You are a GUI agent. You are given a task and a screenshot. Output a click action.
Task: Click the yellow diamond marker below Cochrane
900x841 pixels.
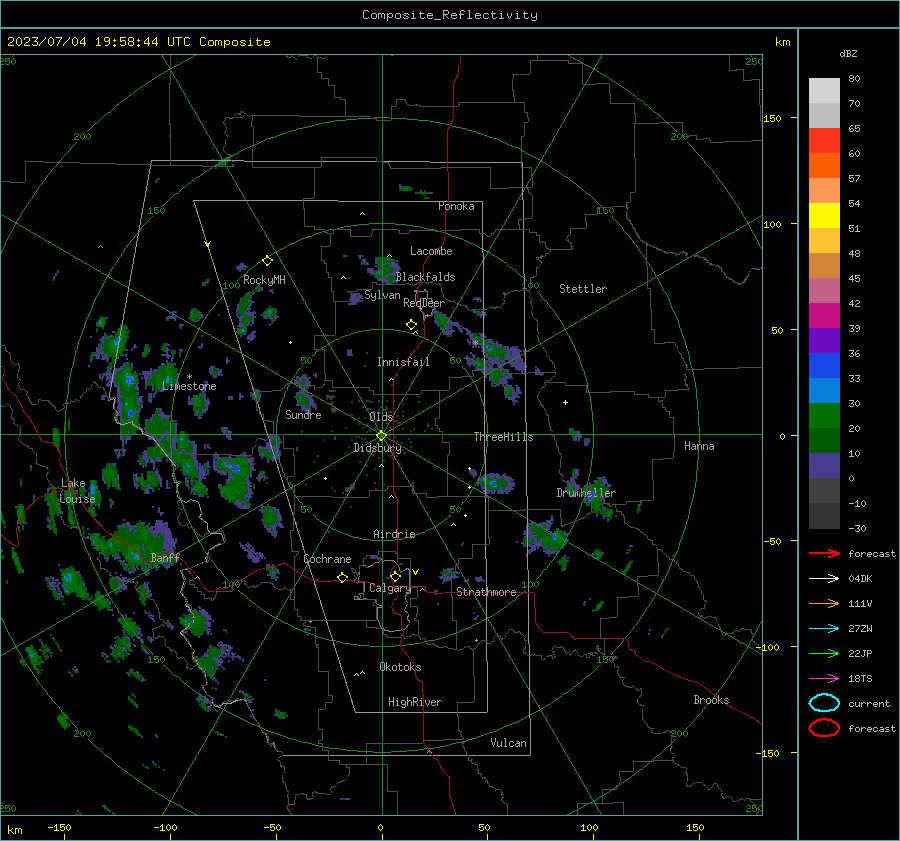pos(342,577)
